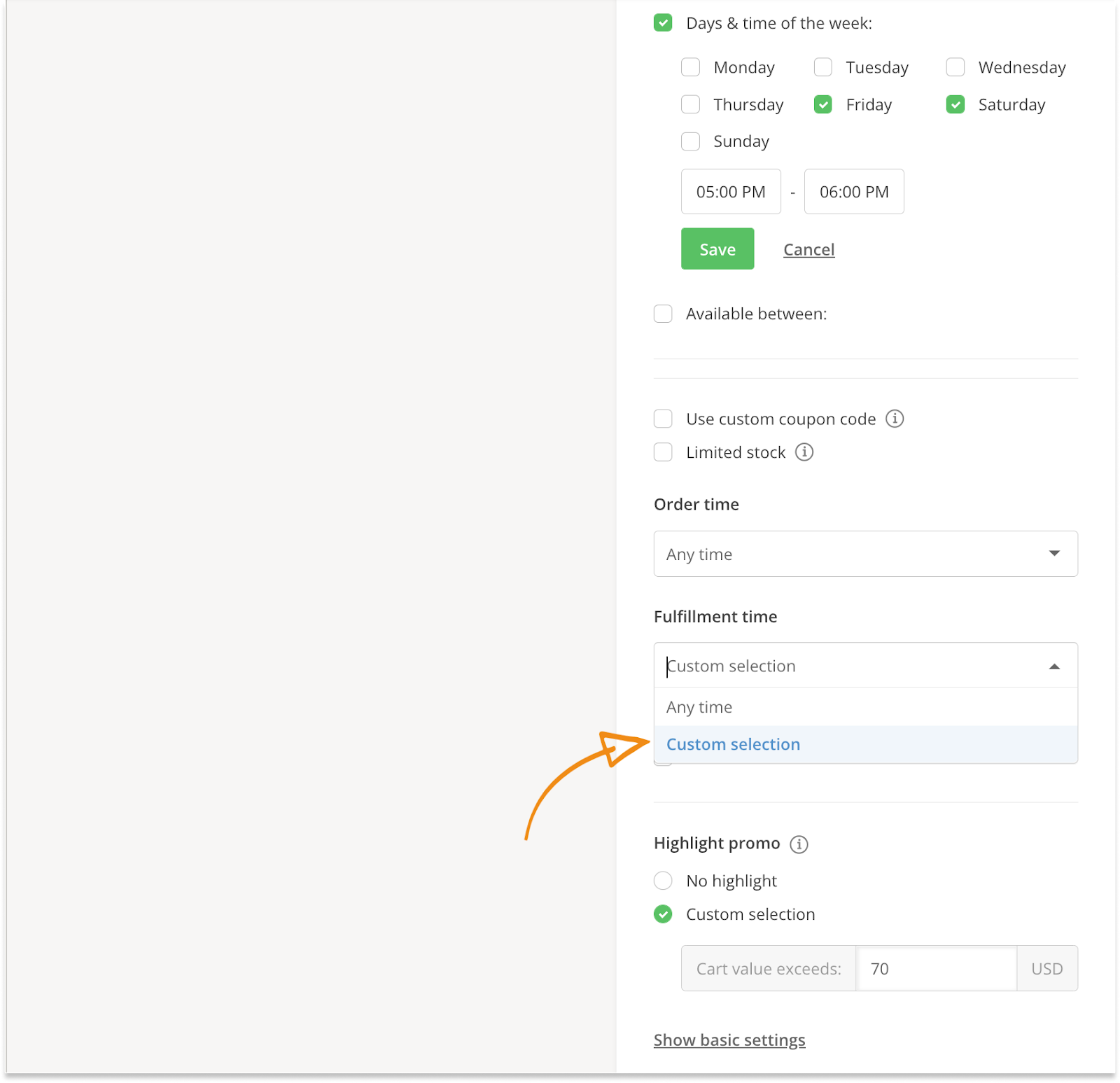Click info icon next to Limited stock
Viewport: 1120px width, 1083px height.
(804, 452)
